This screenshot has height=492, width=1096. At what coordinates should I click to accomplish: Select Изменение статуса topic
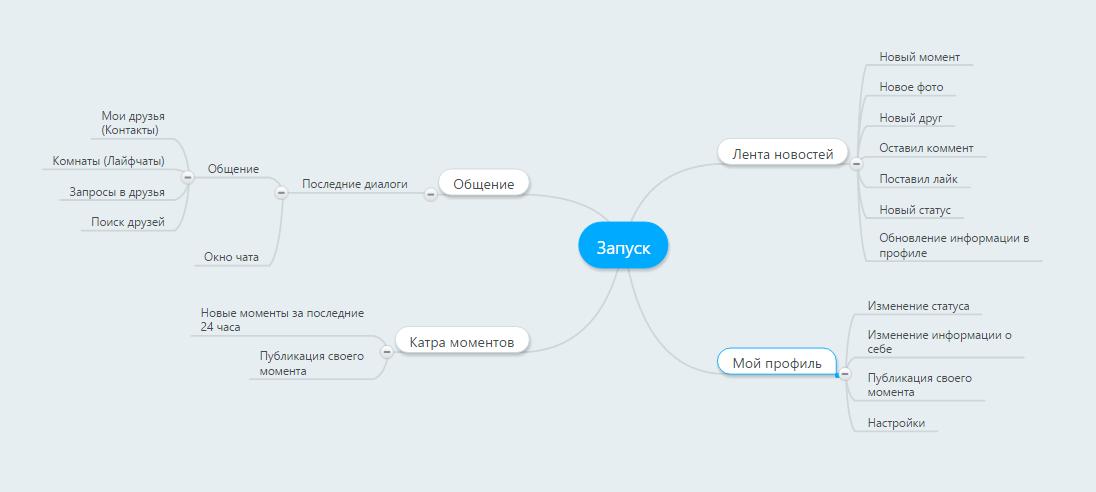pos(918,306)
